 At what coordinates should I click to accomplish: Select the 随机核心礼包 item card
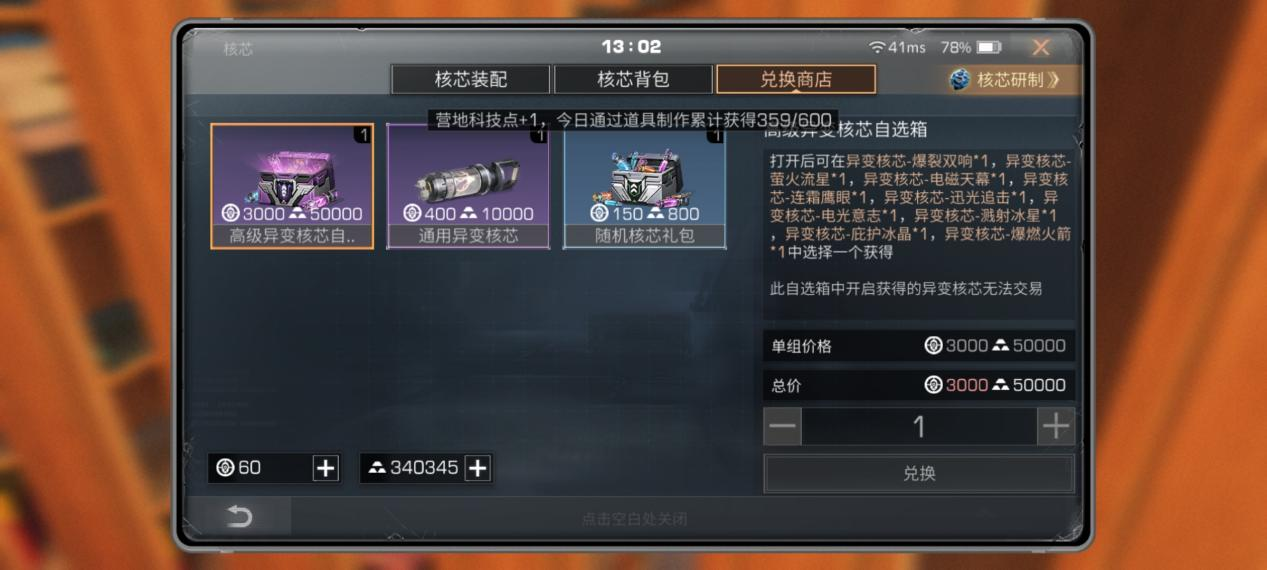(644, 186)
